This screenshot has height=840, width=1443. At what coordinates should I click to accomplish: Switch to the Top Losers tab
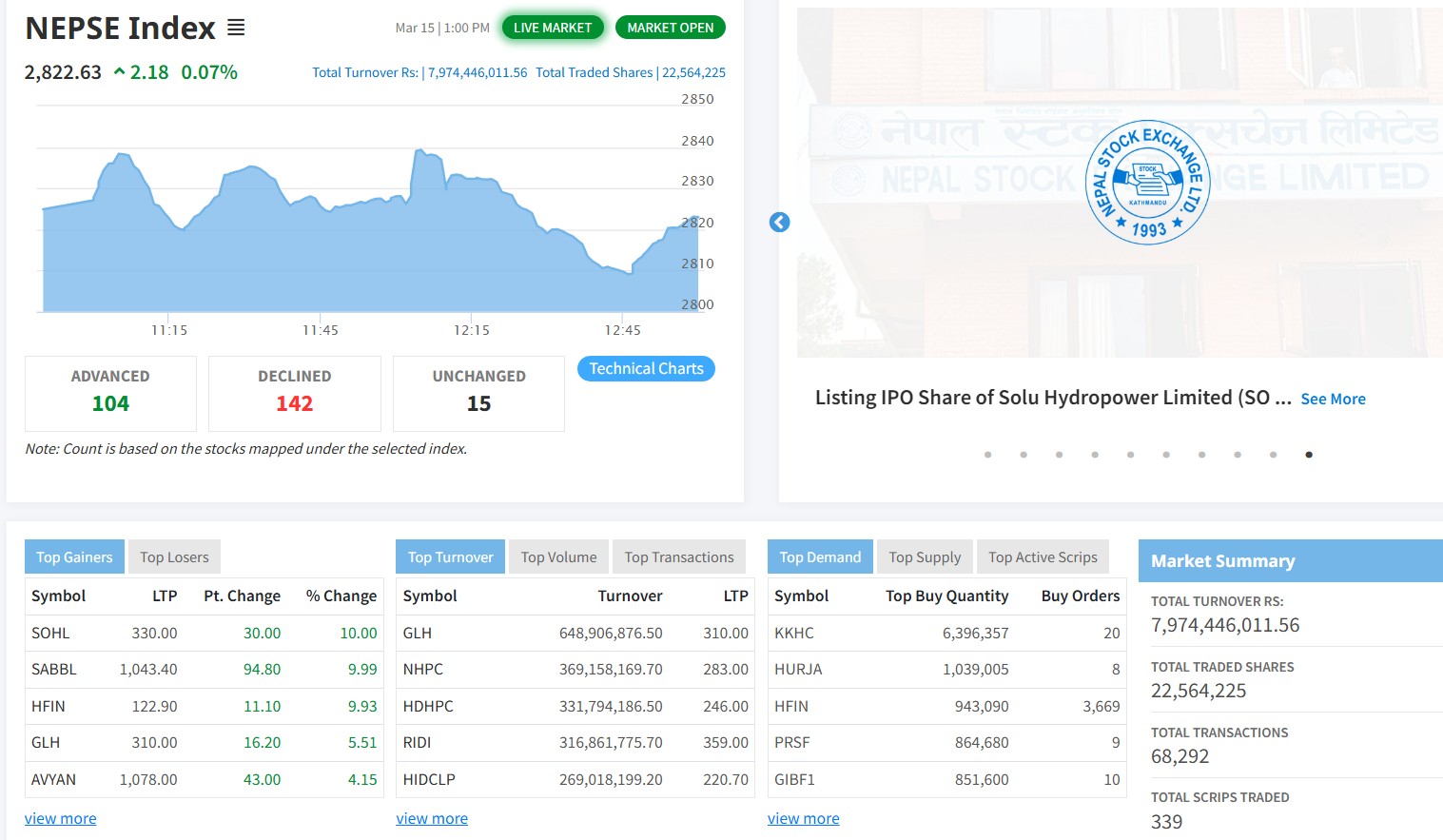(x=174, y=557)
